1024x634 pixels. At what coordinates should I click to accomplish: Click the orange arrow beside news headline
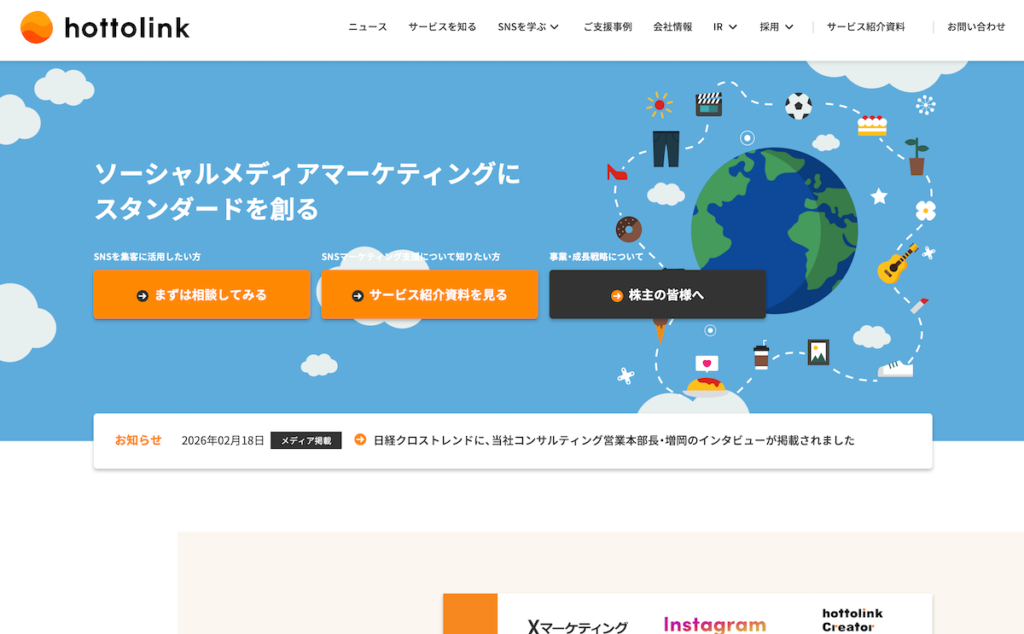coord(360,440)
